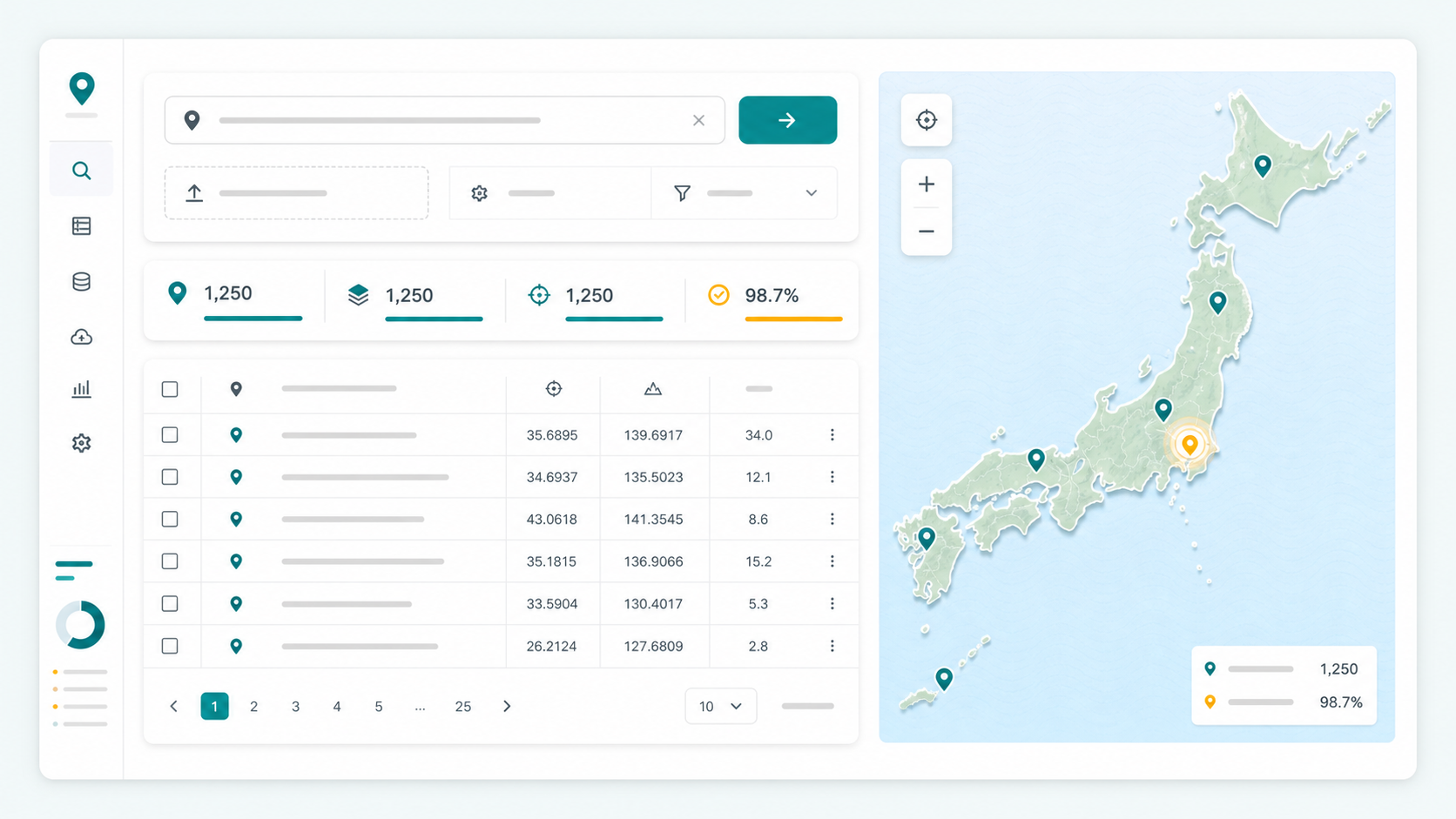Sort by the crosshair coordinate column header

[554, 389]
